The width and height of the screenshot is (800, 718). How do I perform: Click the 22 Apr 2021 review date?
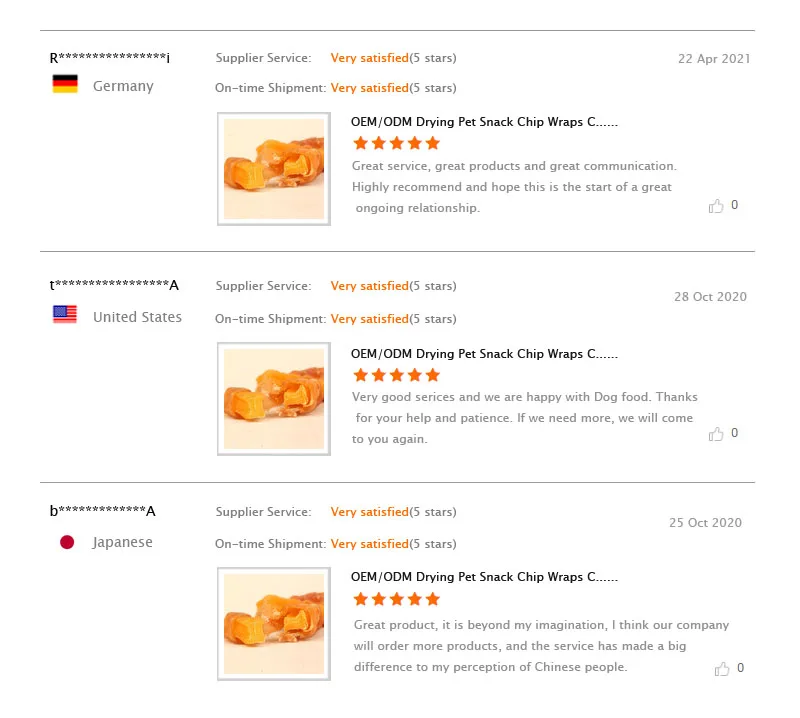[714, 59]
